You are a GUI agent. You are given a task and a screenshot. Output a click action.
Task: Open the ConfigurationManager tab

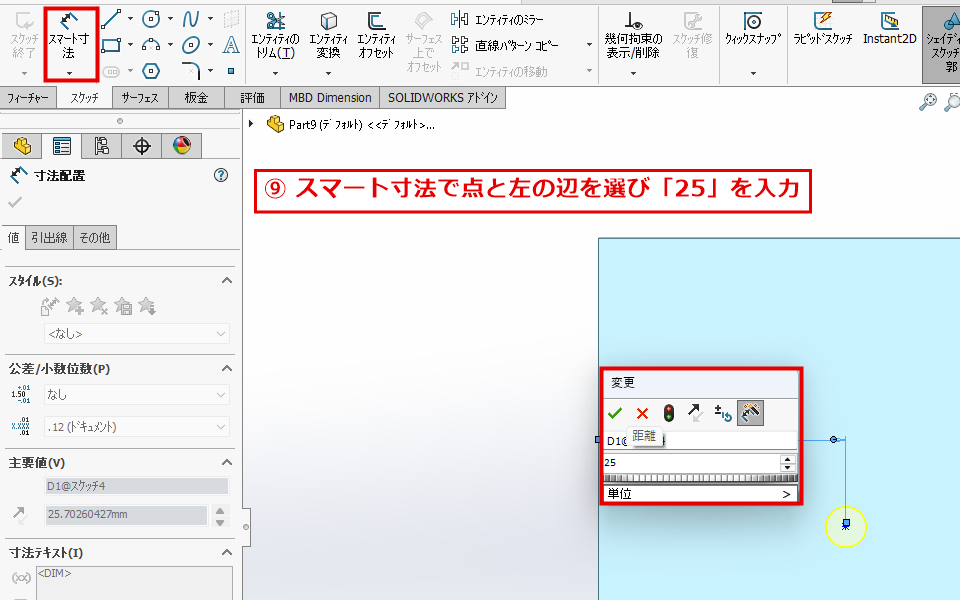coord(102,146)
